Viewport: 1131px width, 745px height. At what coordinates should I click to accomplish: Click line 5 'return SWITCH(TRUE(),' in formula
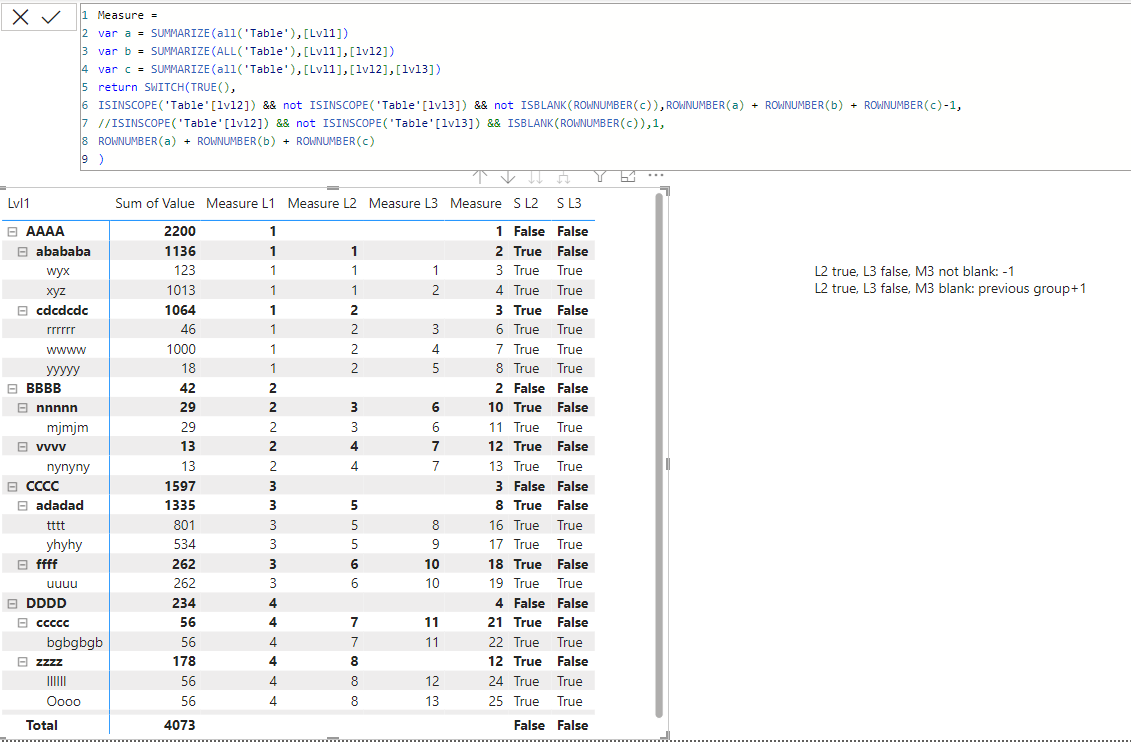pos(167,87)
